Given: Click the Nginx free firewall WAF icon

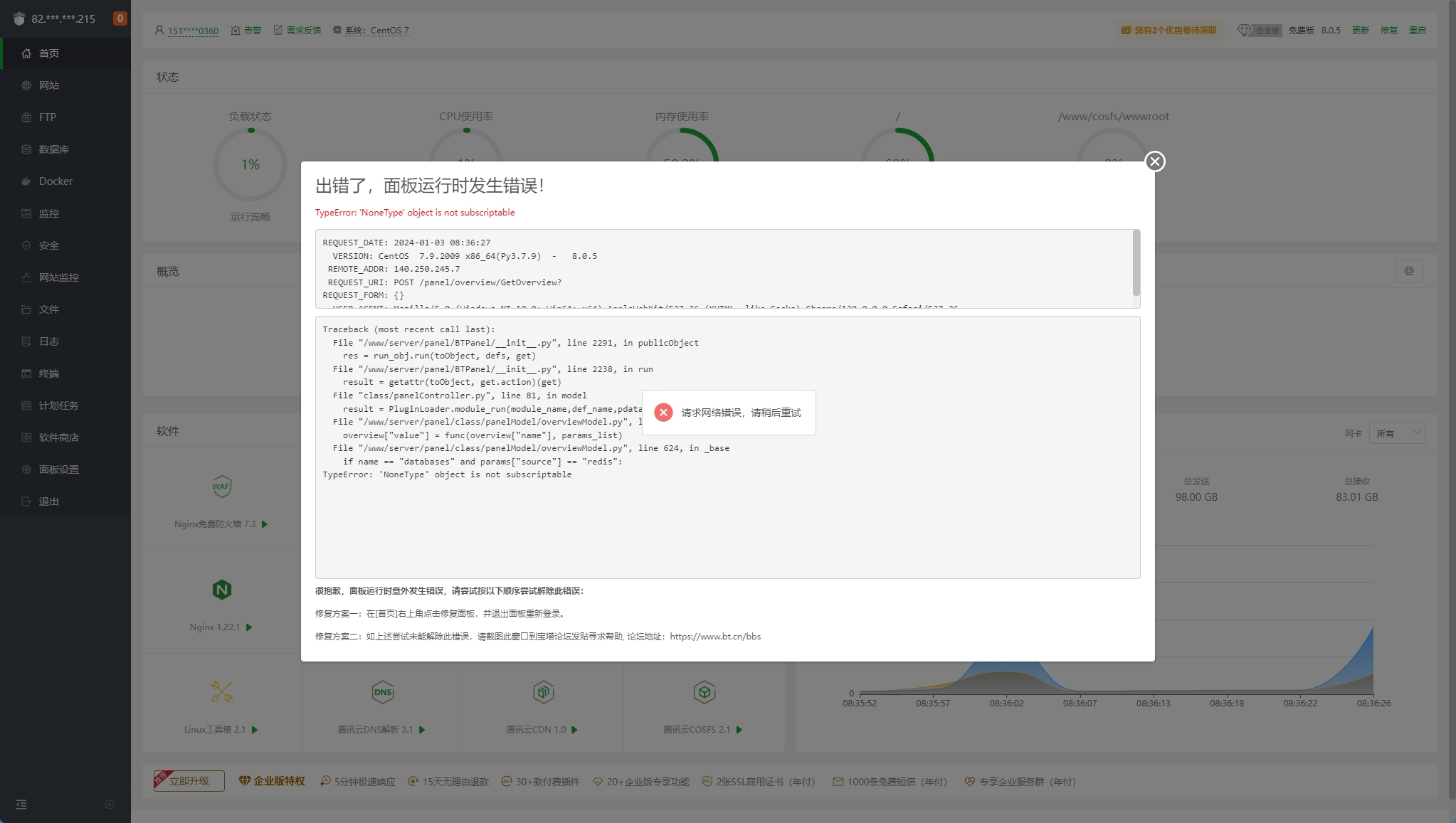Looking at the screenshot, I should (x=221, y=487).
